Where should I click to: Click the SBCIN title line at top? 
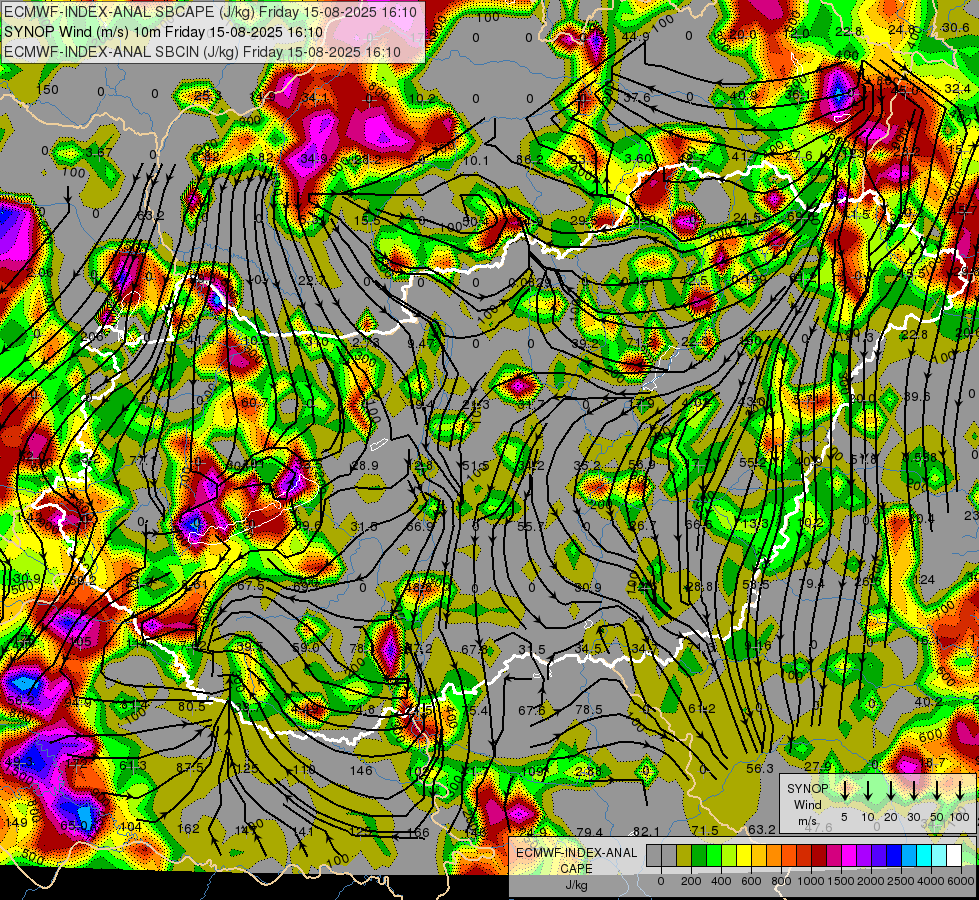pyautogui.click(x=202, y=52)
